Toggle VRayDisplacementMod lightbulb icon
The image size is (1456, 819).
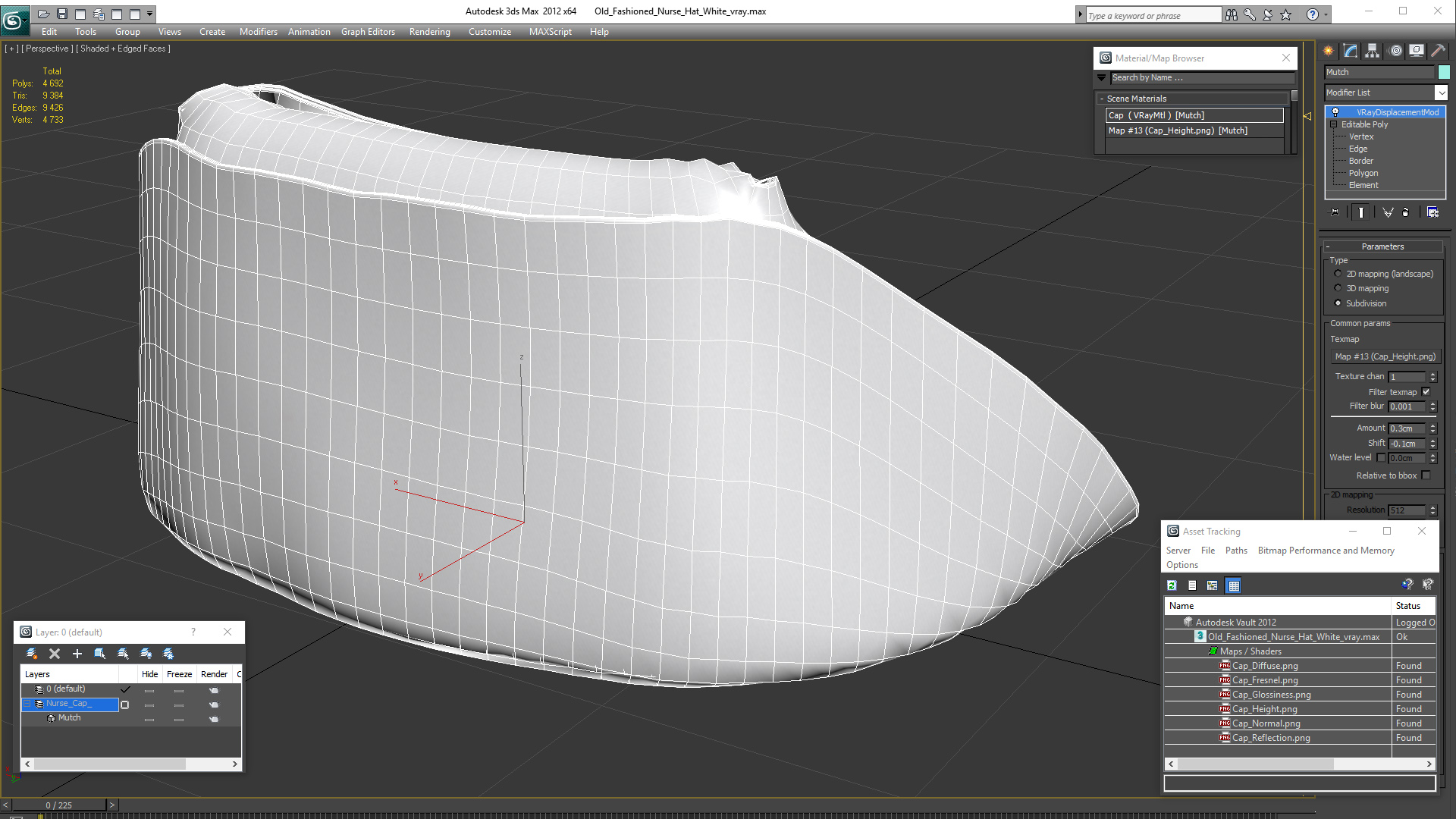pos(1335,112)
